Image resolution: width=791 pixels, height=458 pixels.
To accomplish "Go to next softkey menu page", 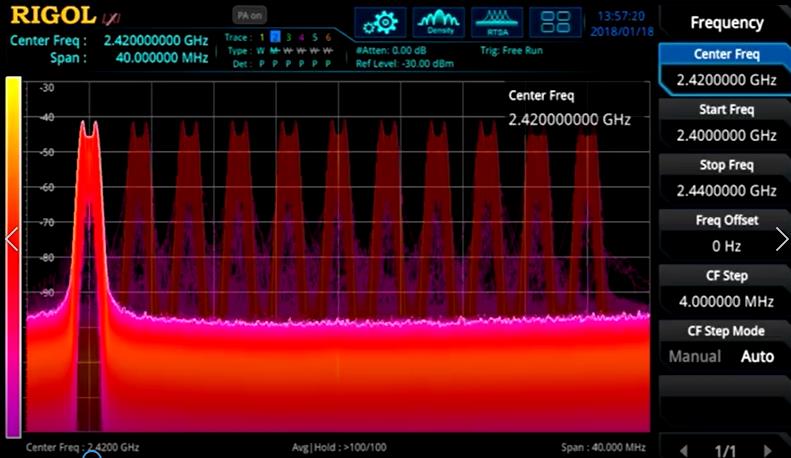I will click(x=769, y=450).
